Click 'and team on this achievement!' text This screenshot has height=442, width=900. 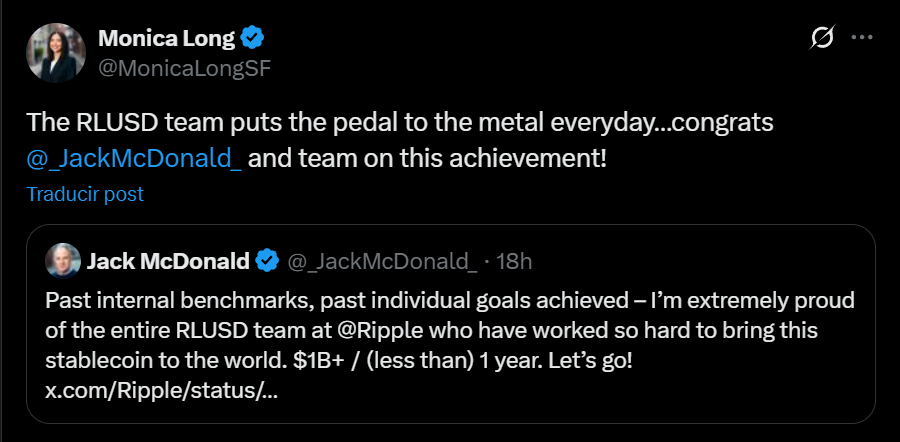point(427,157)
